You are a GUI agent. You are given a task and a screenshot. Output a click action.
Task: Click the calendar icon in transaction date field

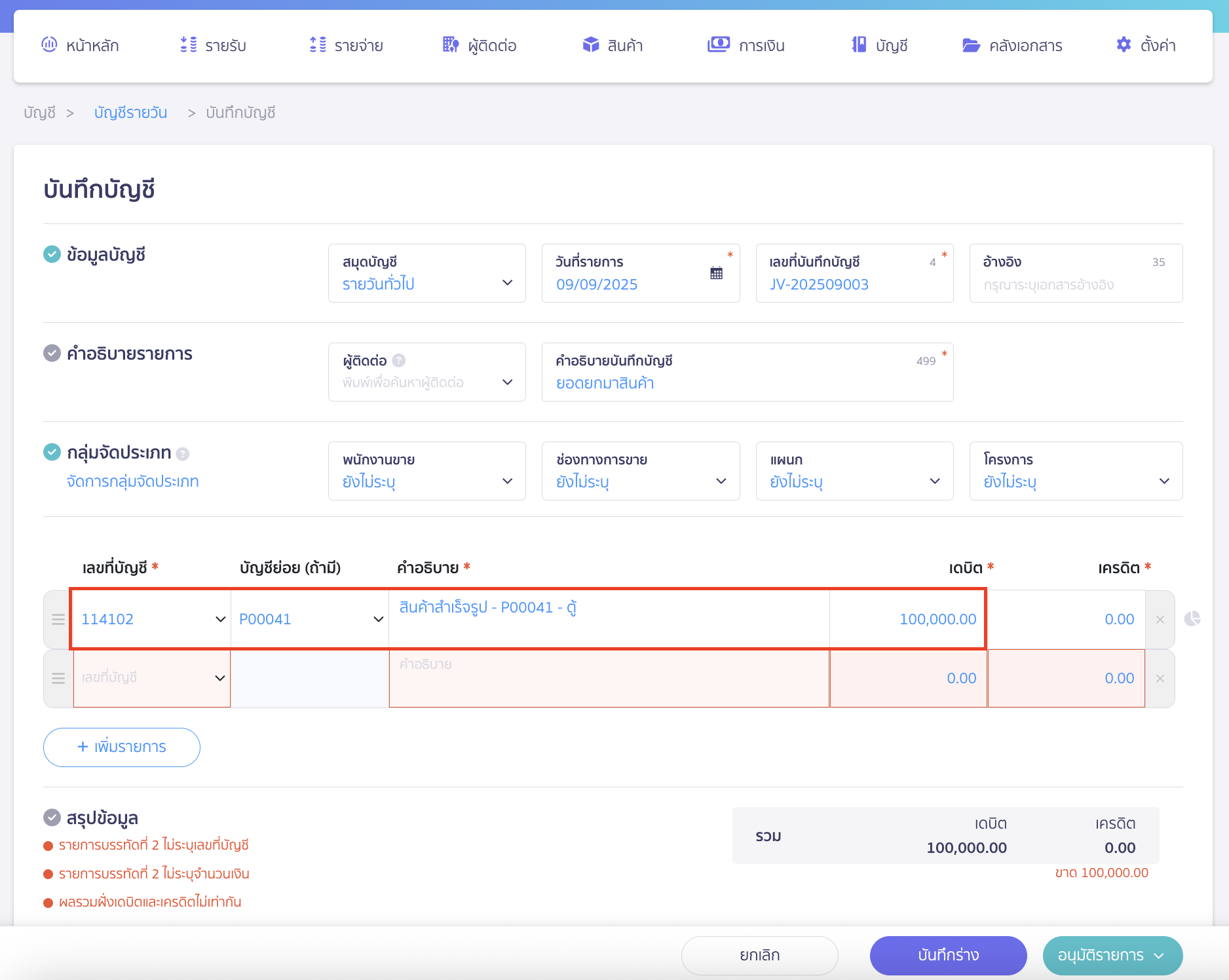point(716,274)
